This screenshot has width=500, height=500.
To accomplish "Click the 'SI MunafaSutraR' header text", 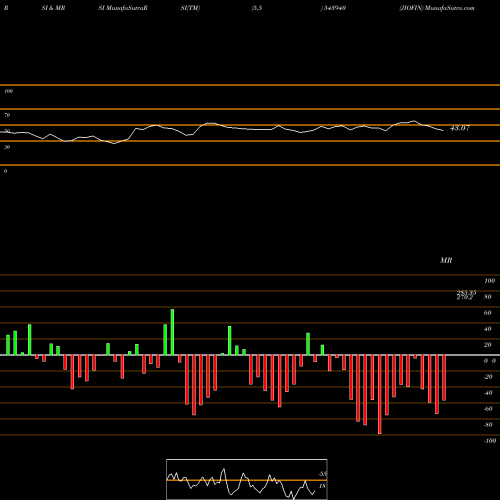I will point(123,8).
